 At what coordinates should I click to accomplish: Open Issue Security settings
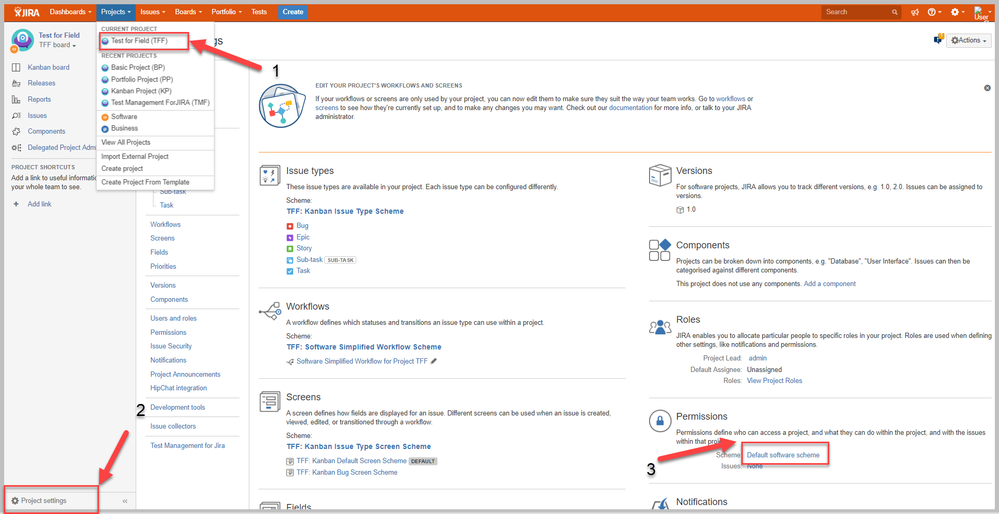[x=171, y=346]
